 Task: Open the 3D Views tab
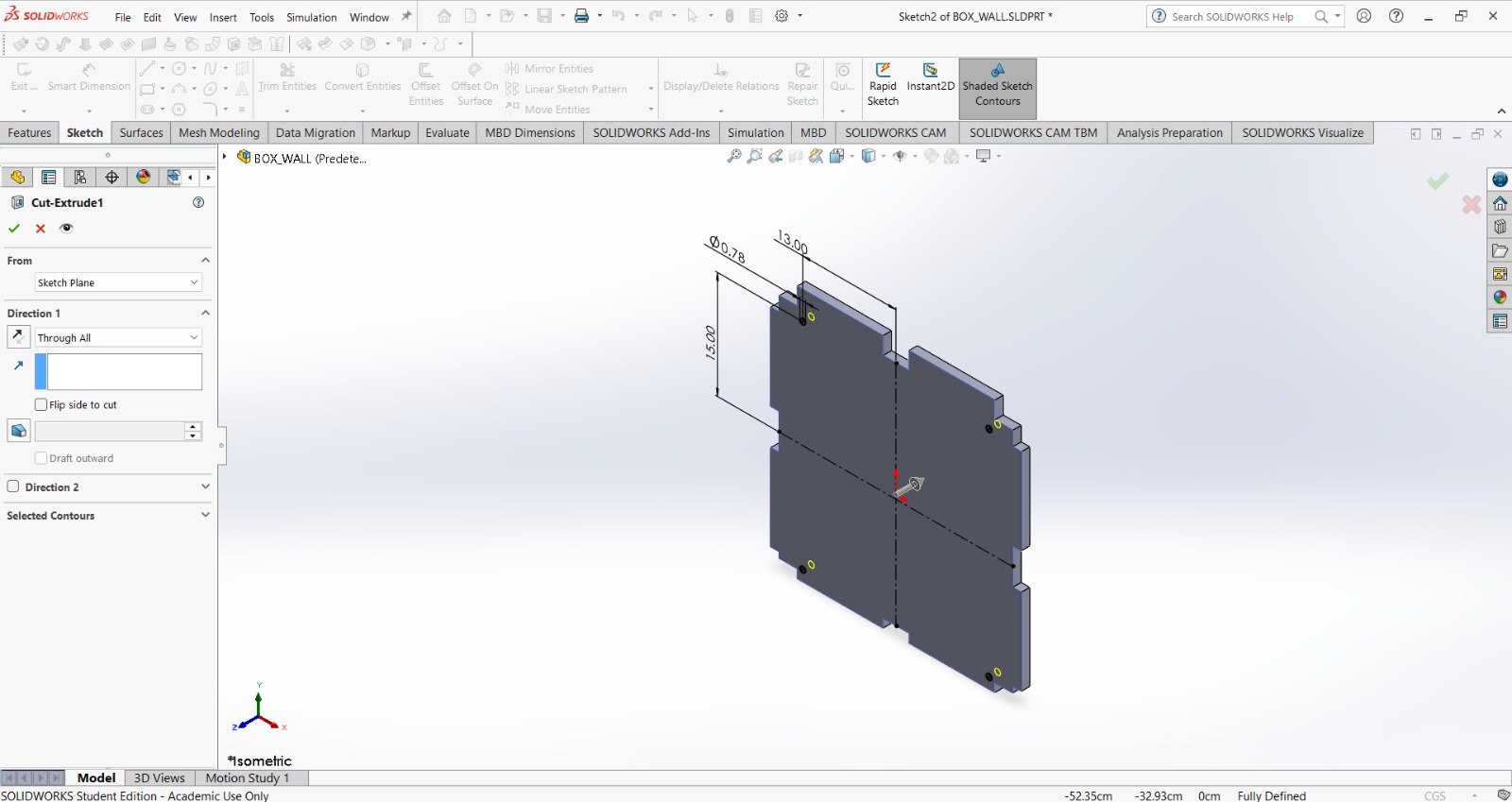click(x=159, y=778)
